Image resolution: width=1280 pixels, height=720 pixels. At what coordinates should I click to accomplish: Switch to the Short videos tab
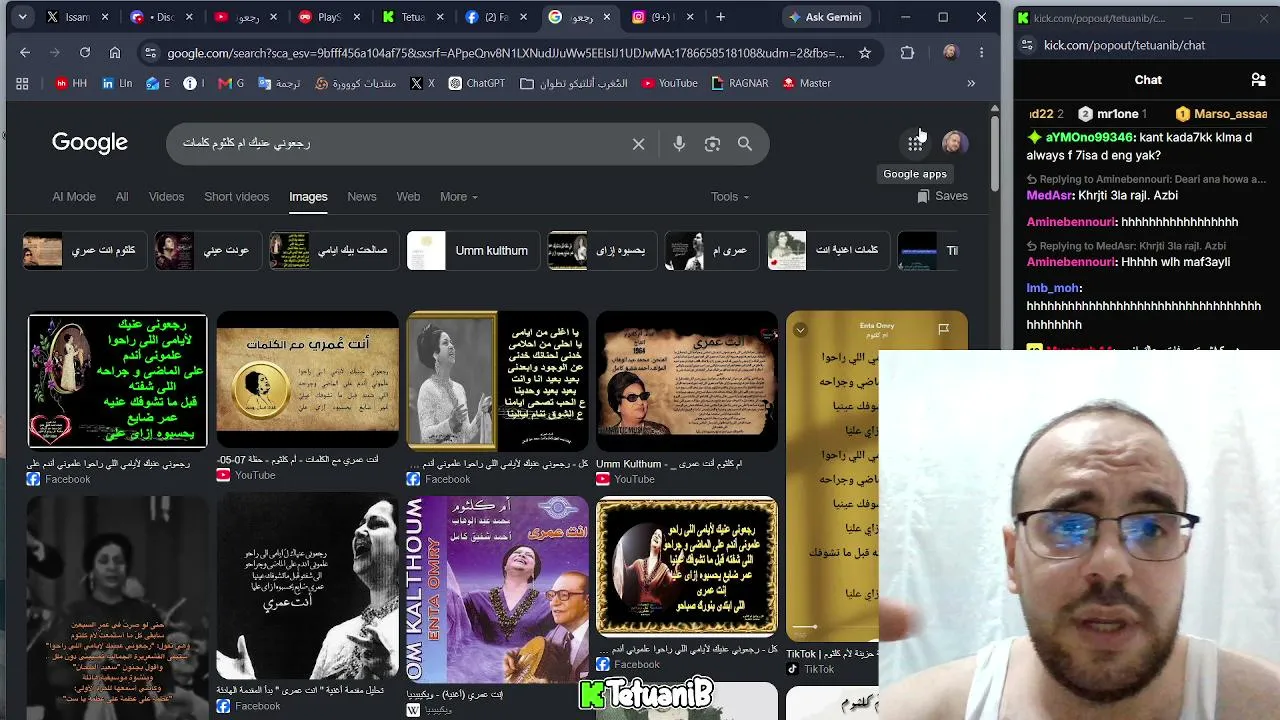237,197
